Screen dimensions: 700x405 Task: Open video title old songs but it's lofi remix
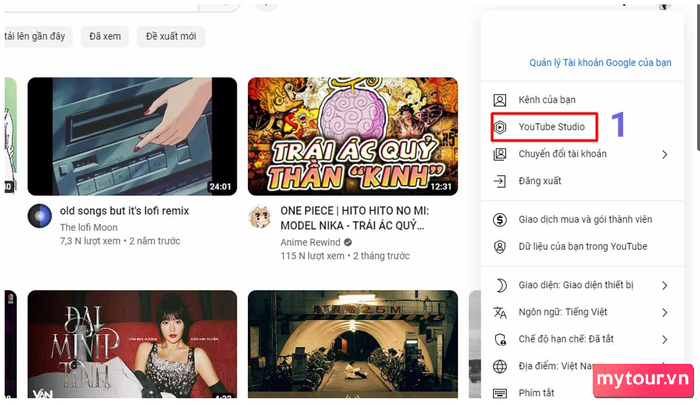pos(125,211)
